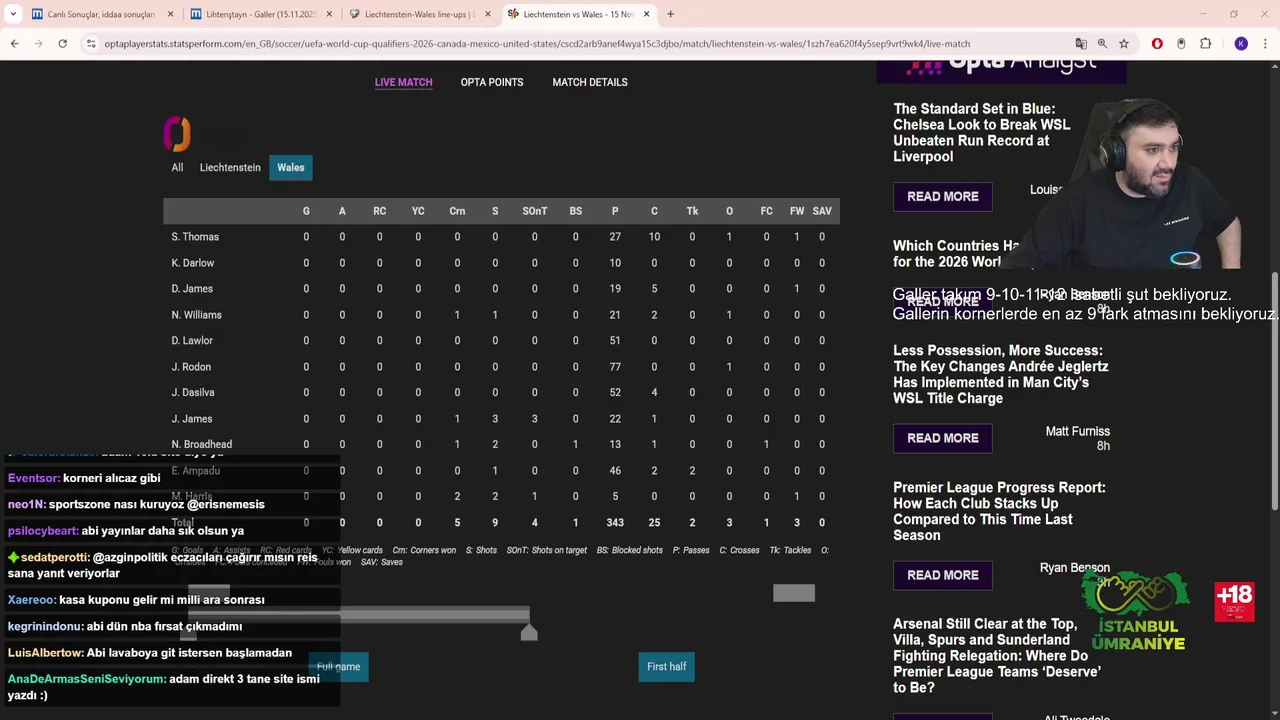Screen dimensions: 1280x720
Task: Filter stats by Wales
Action: [x=291, y=168]
